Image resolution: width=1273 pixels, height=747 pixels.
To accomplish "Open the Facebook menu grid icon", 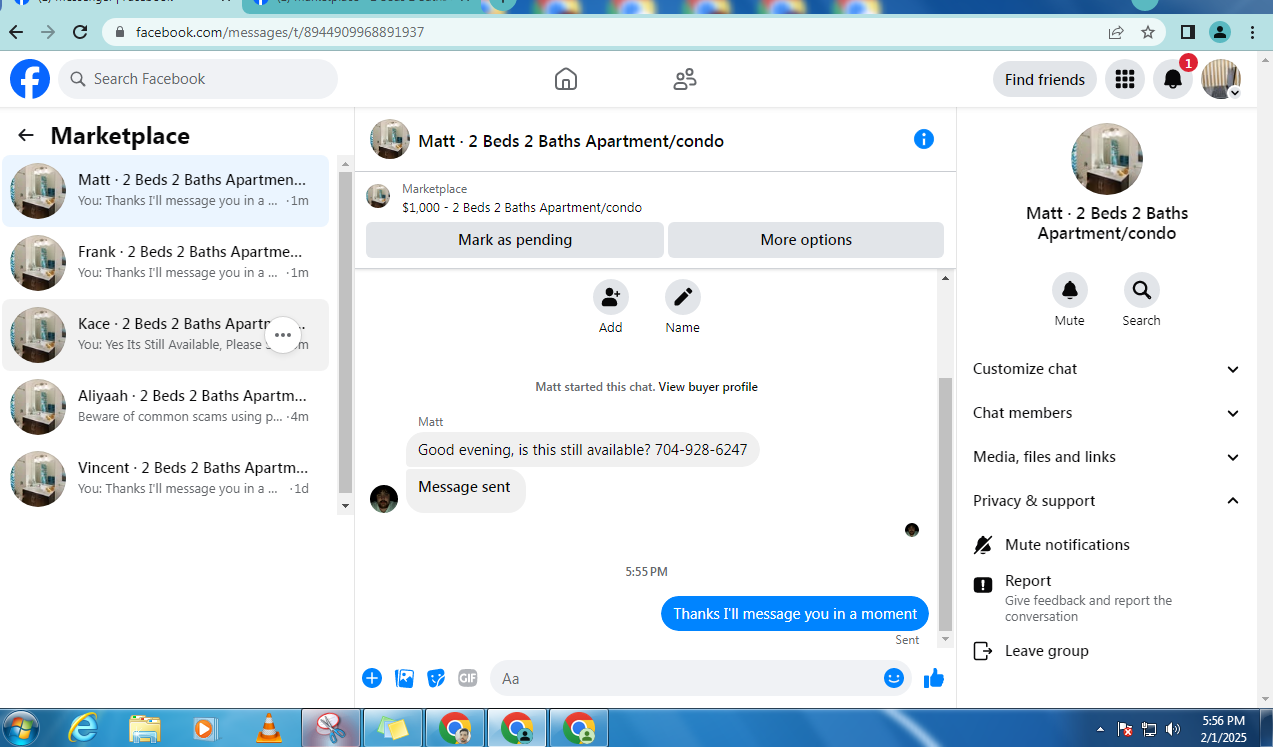I will [1125, 79].
